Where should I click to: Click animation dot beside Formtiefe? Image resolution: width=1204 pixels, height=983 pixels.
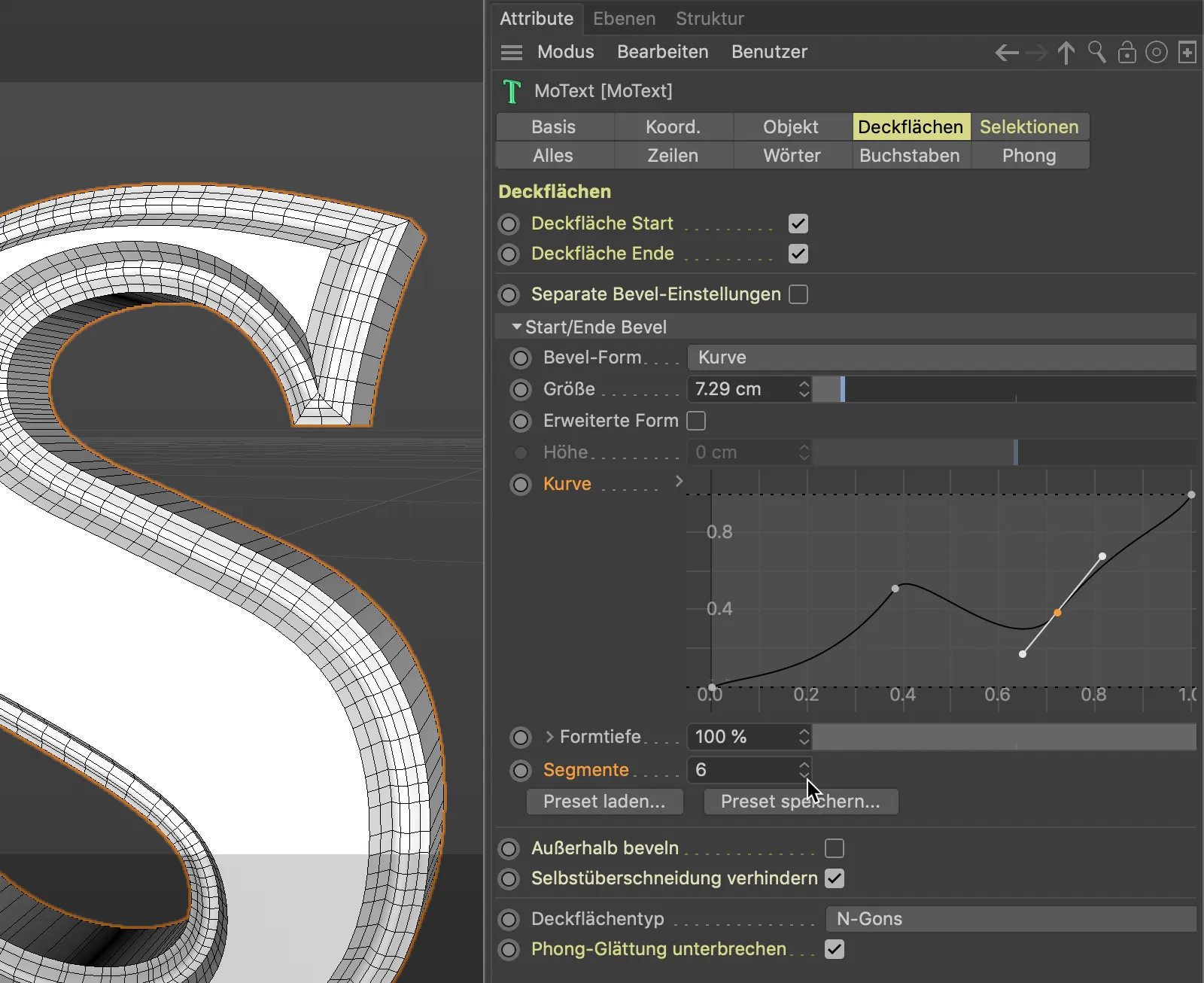click(521, 738)
